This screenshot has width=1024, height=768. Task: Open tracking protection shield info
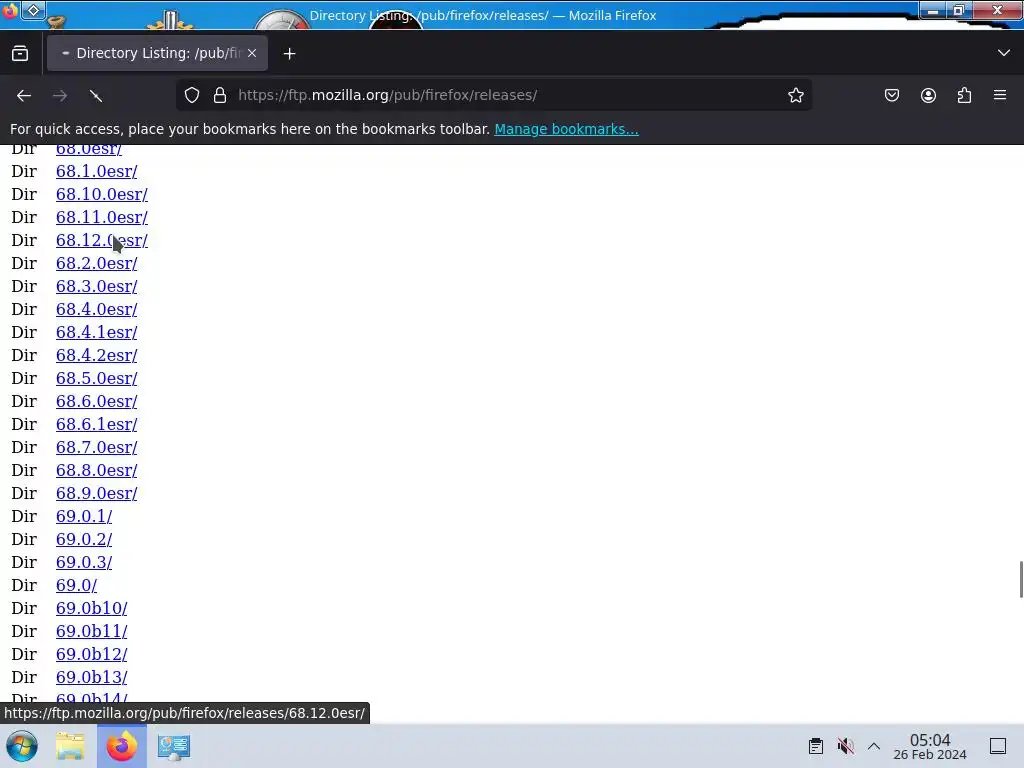click(192, 95)
